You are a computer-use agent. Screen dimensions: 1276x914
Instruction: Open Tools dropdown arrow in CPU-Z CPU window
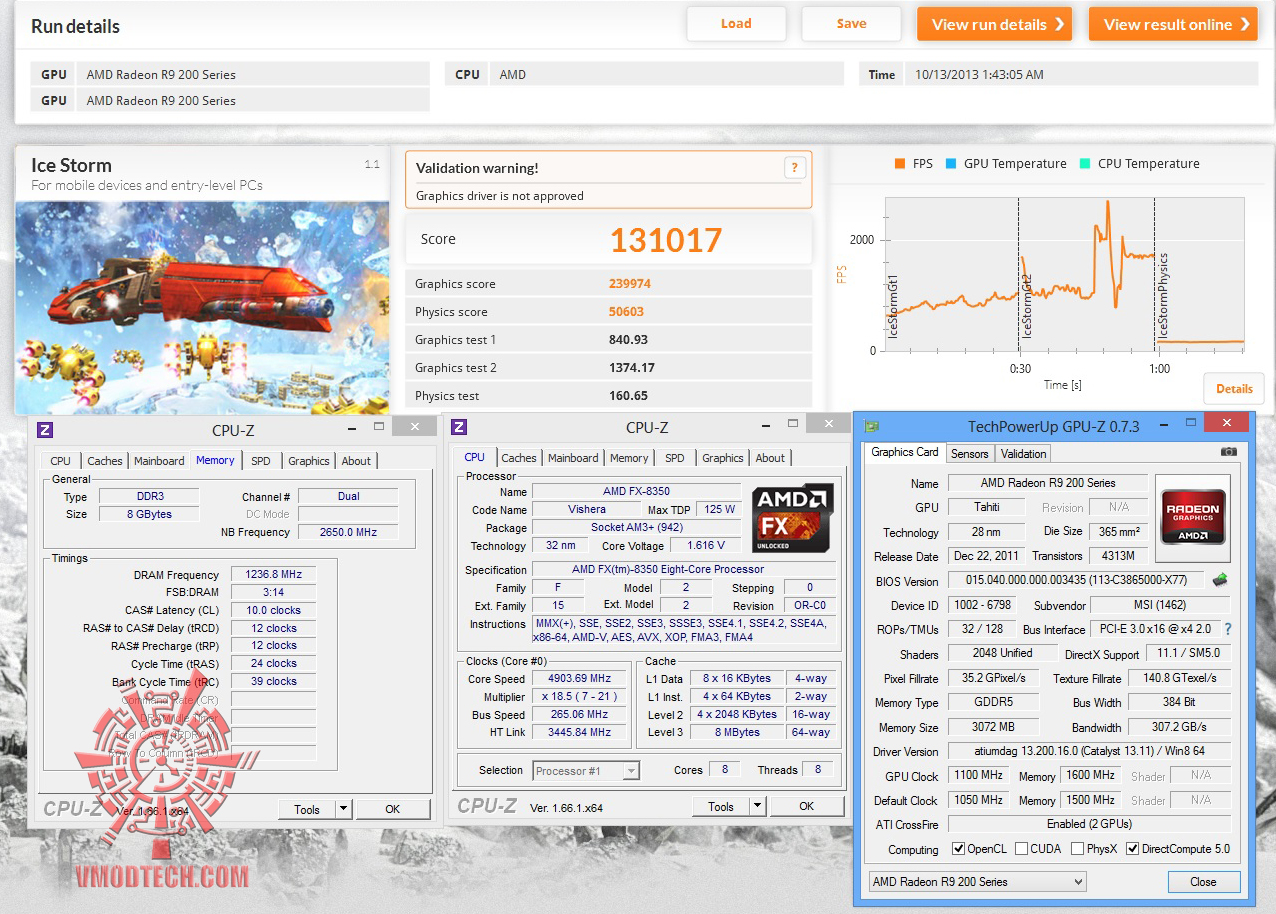[x=757, y=806]
